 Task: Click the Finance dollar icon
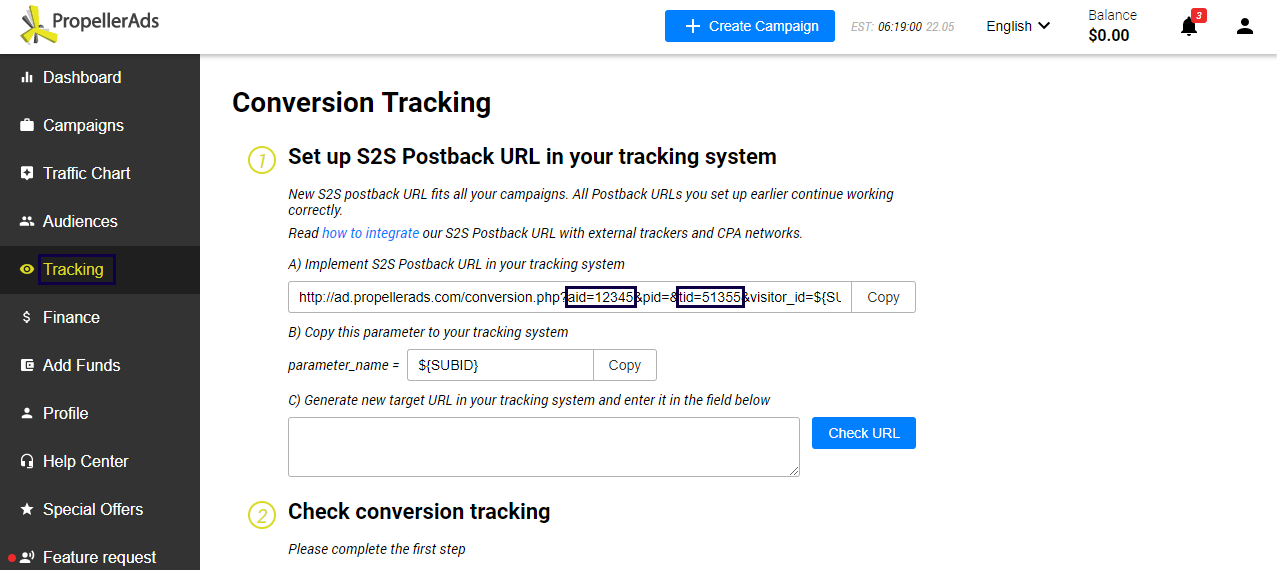tap(27, 318)
